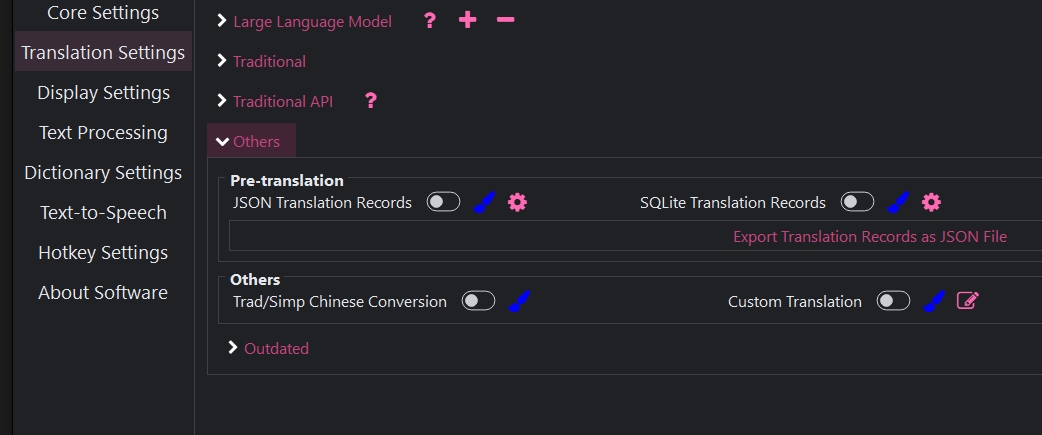1042x435 pixels.
Task: Toggle Trad/Simp Chinese Conversion on
Action: [478, 301]
